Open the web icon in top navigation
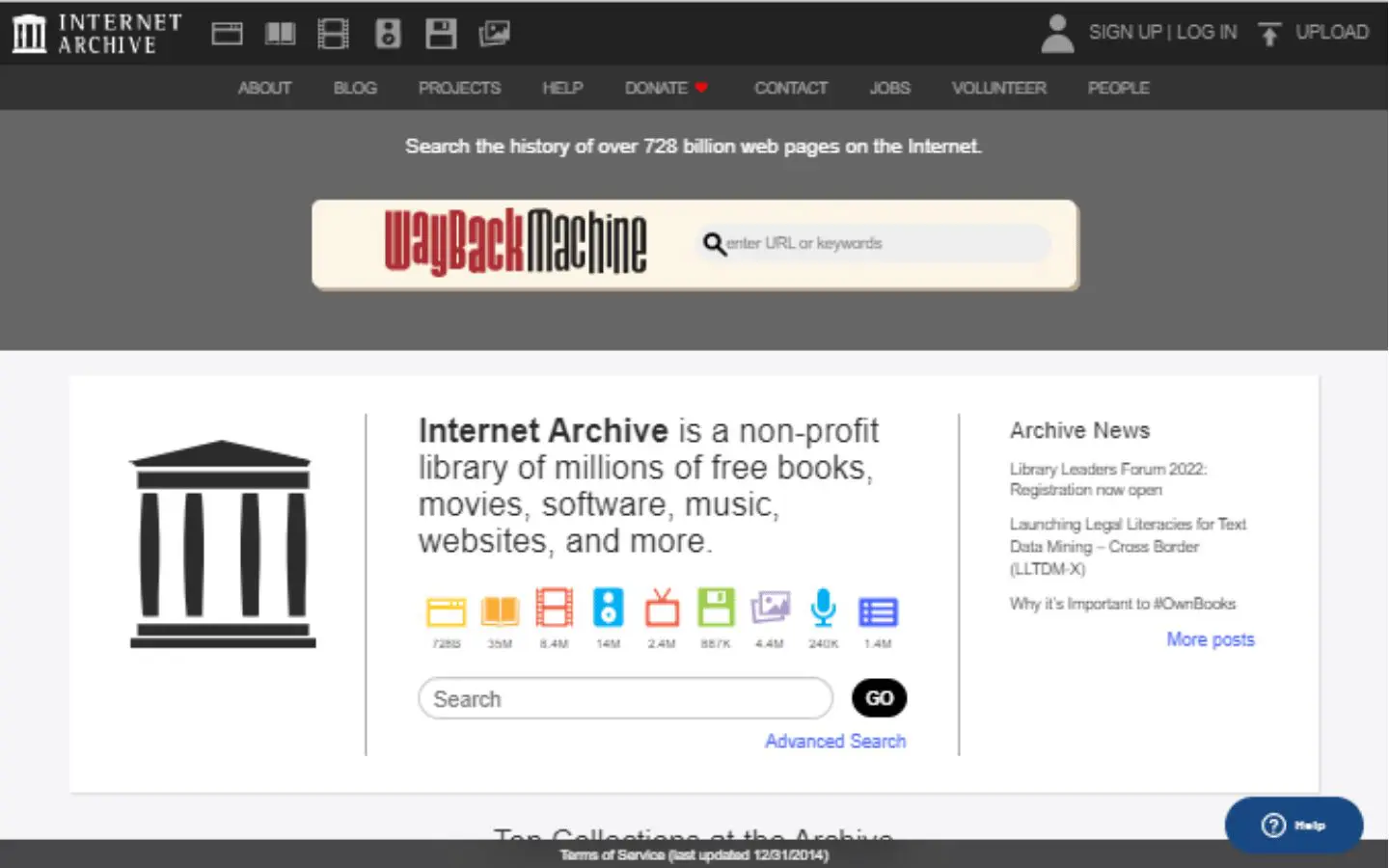This screenshot has height=868, width=1389. pyautogui.click(x=227, y=34)
